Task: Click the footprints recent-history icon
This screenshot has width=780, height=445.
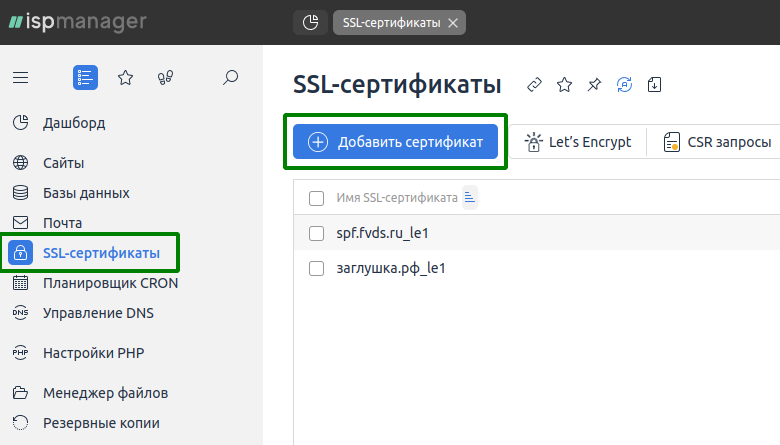Action: click(x=166, y=77)
